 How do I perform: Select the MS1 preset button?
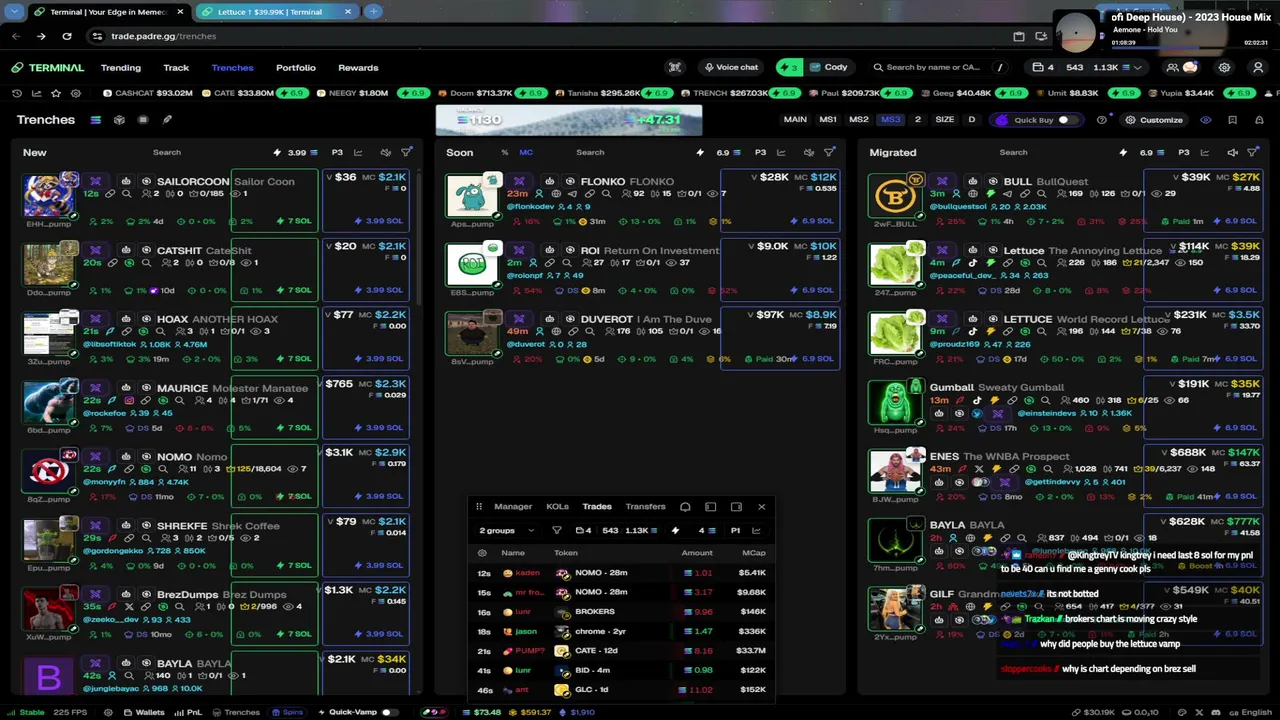click(828, 120)
